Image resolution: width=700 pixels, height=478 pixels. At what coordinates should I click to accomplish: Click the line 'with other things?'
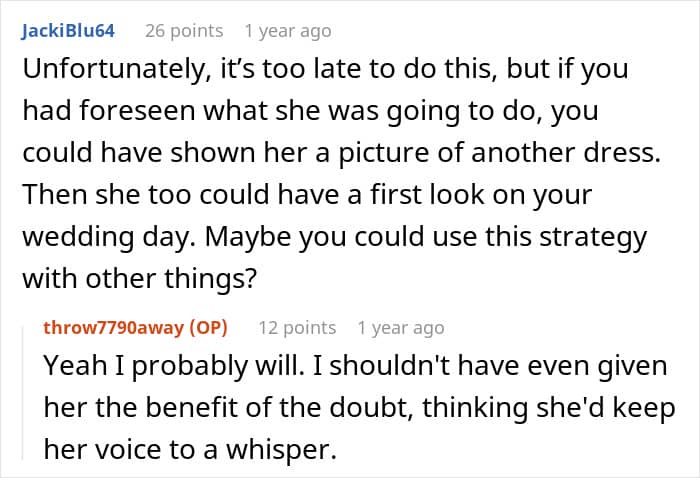pyautogui.click(x=140, y=278)
